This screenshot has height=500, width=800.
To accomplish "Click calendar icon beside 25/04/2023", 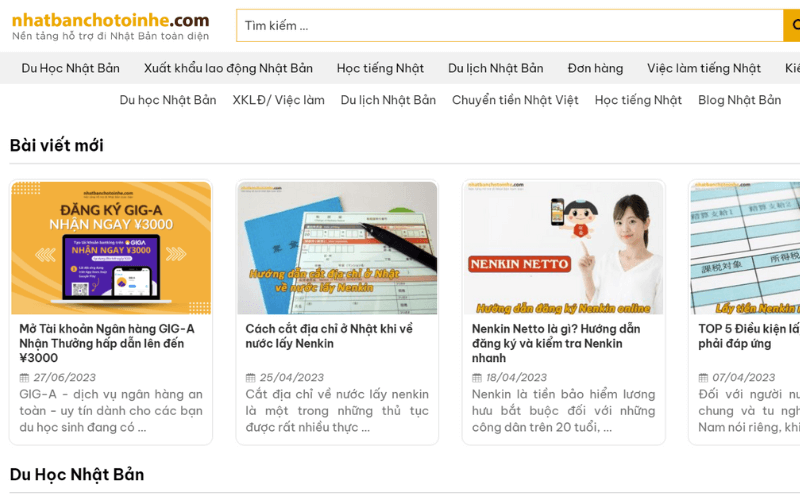I will pos(251,378).
